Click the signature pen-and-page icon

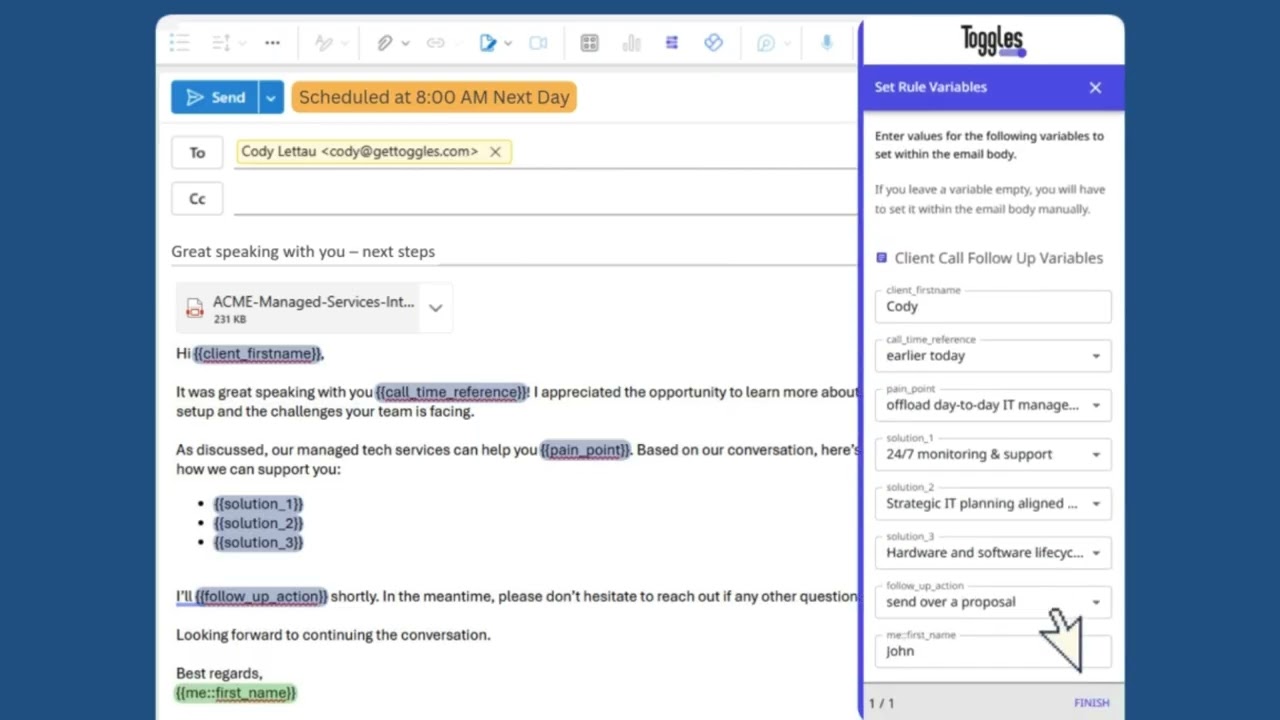487,43
